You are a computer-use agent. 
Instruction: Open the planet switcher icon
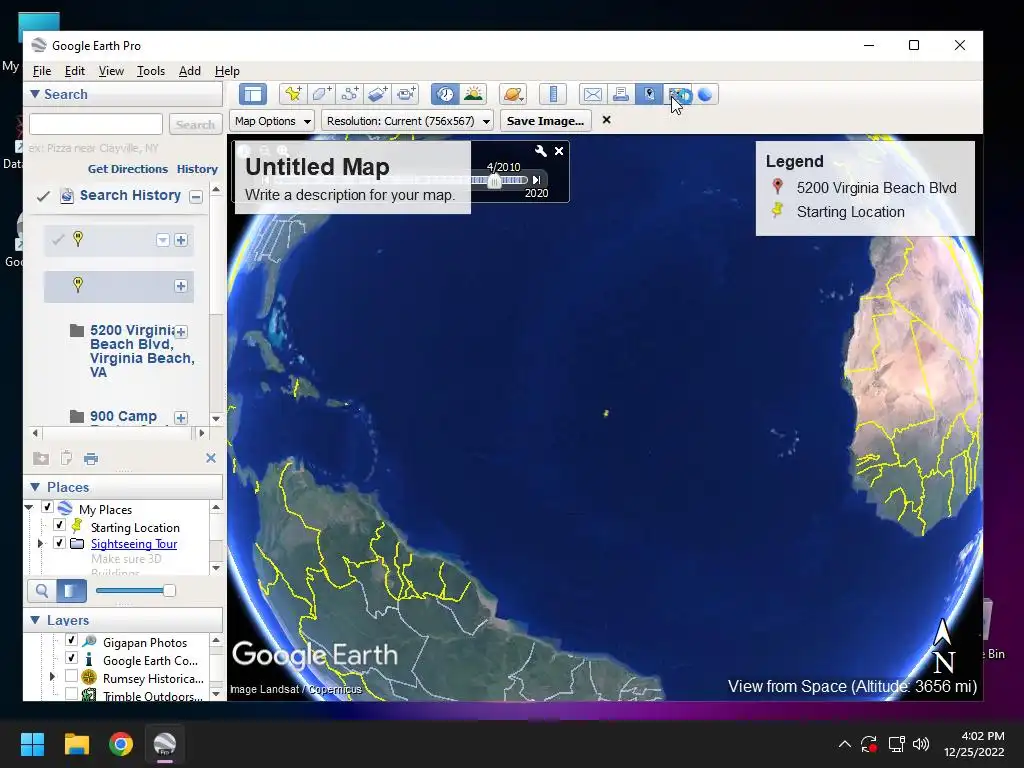[513, 95]
